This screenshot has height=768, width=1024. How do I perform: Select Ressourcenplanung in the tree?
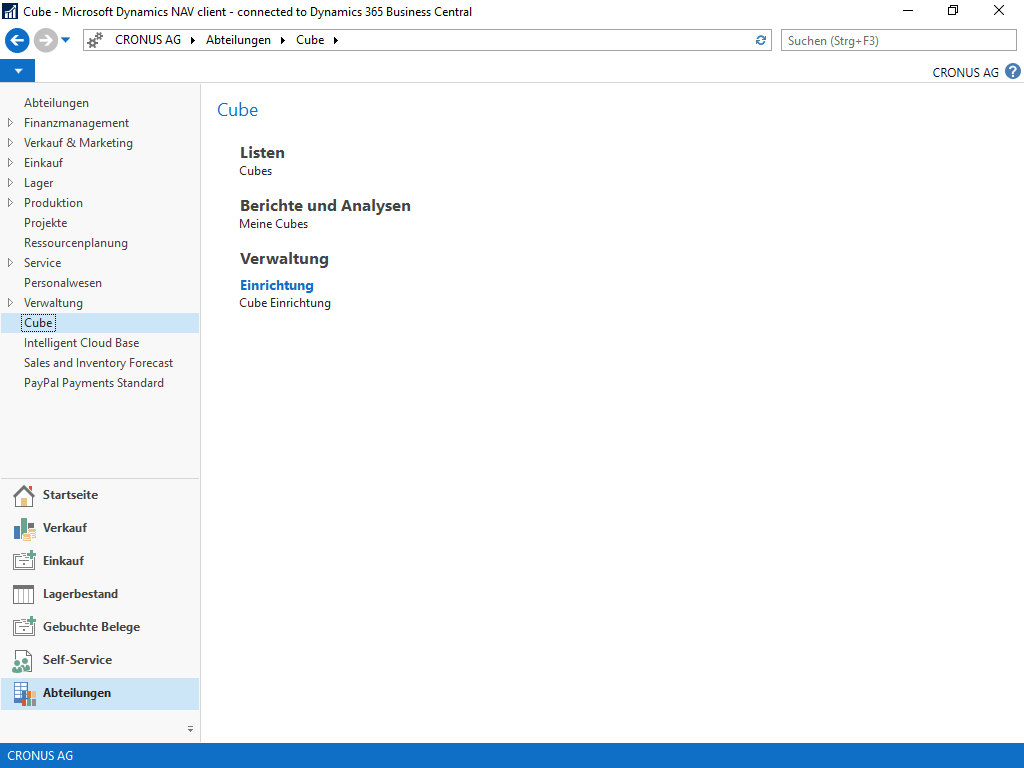76,243
